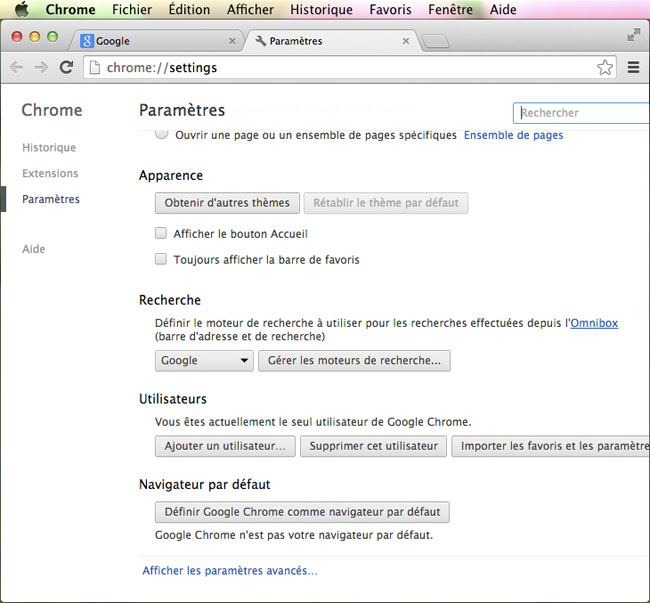Viewport: 650px width, 603px height.
Task: Open the Ensemble de pages link
Action: pyautogui.click(x=513, y=135)
